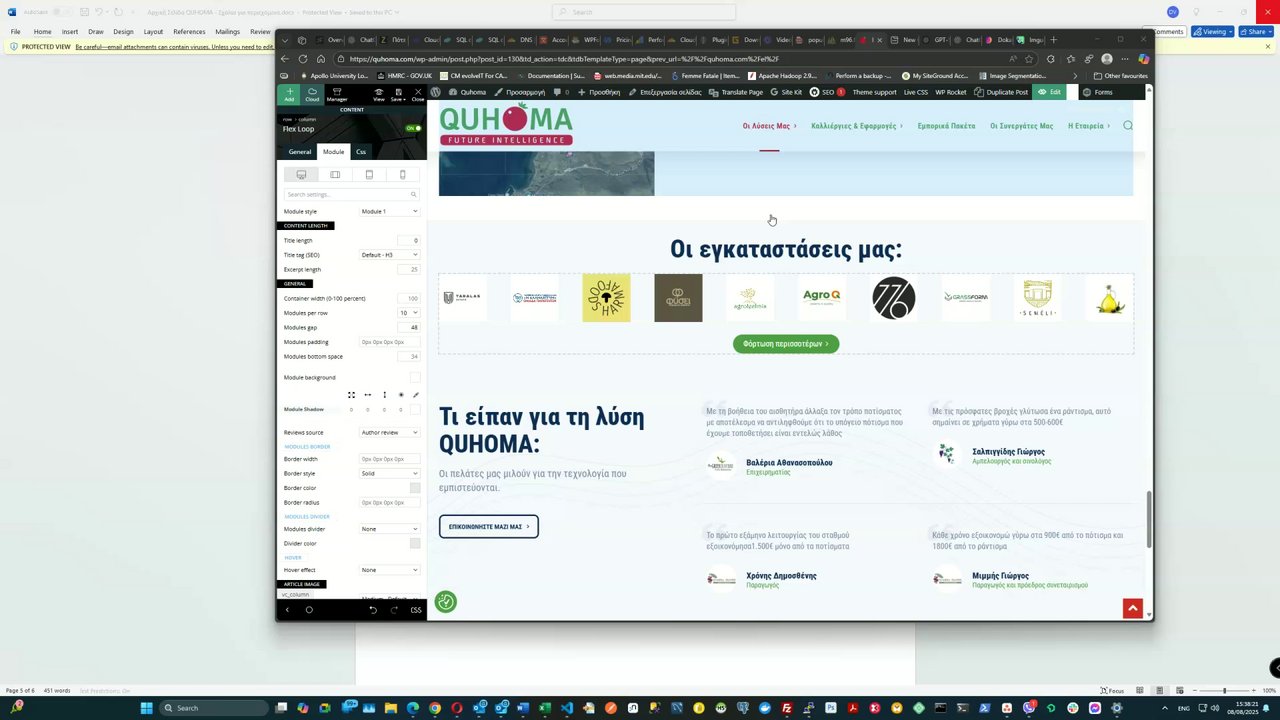
Task: Click the Windows taskbar search box
Action: coord(213,708)
